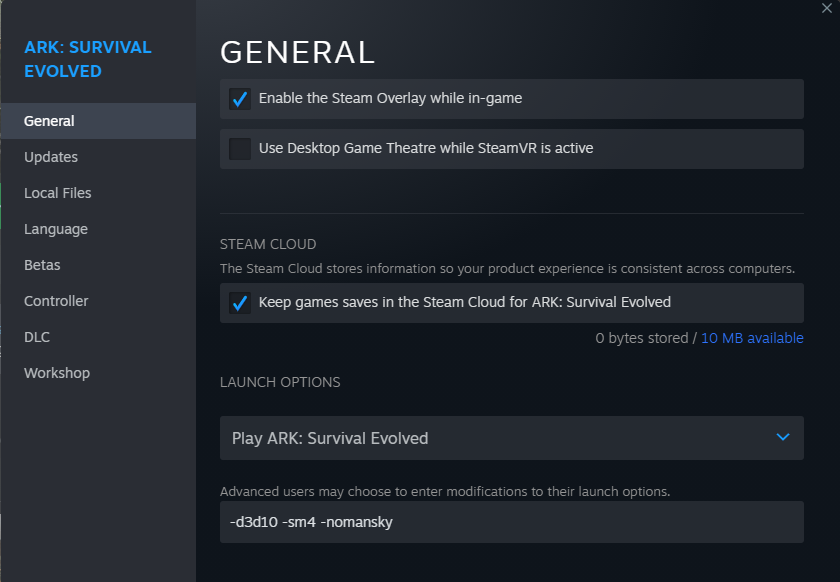Select the DLC section
Viewport: 840px width, 582px height.
click(36, 336)
